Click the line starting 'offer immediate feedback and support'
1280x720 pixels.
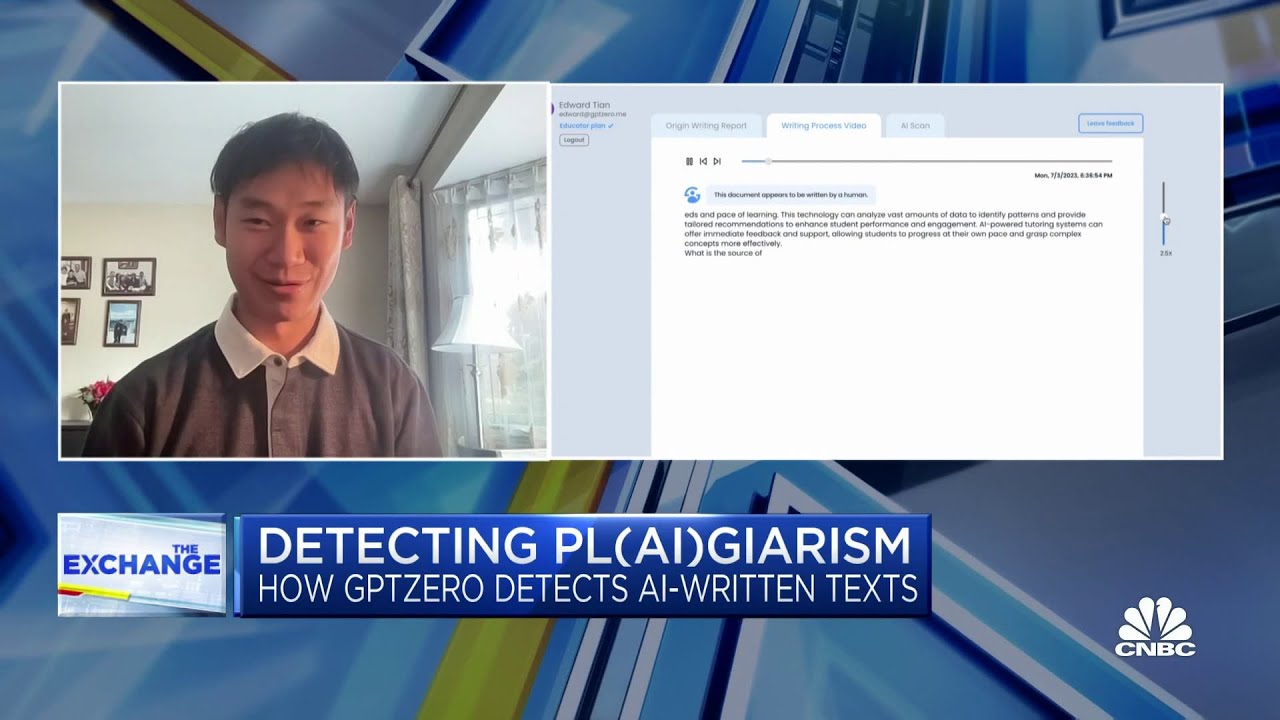click(x=882, y=234)
